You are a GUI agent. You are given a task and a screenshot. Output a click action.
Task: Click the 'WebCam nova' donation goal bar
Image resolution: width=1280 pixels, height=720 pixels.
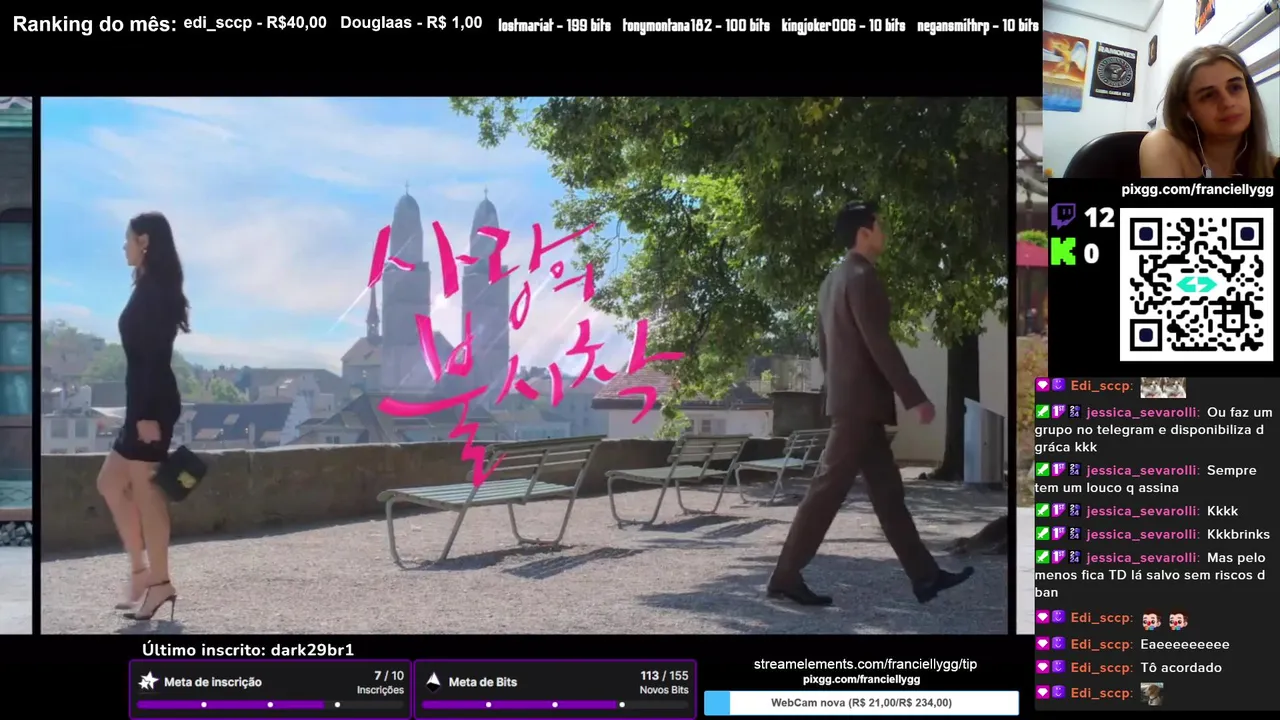861,703
